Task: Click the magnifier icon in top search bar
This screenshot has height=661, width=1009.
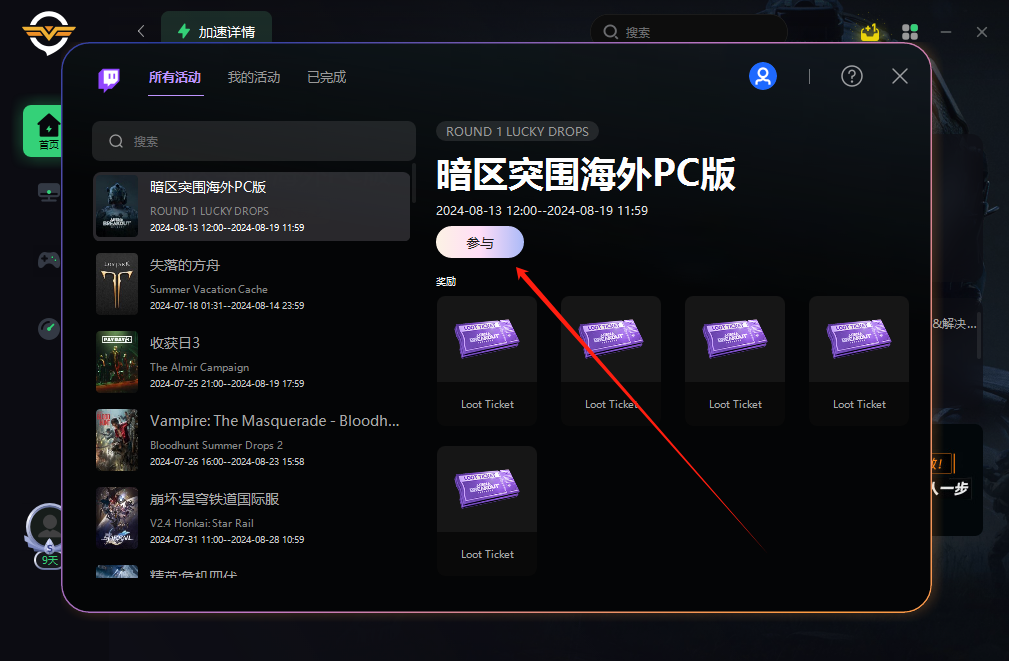Action: (610, 32)
